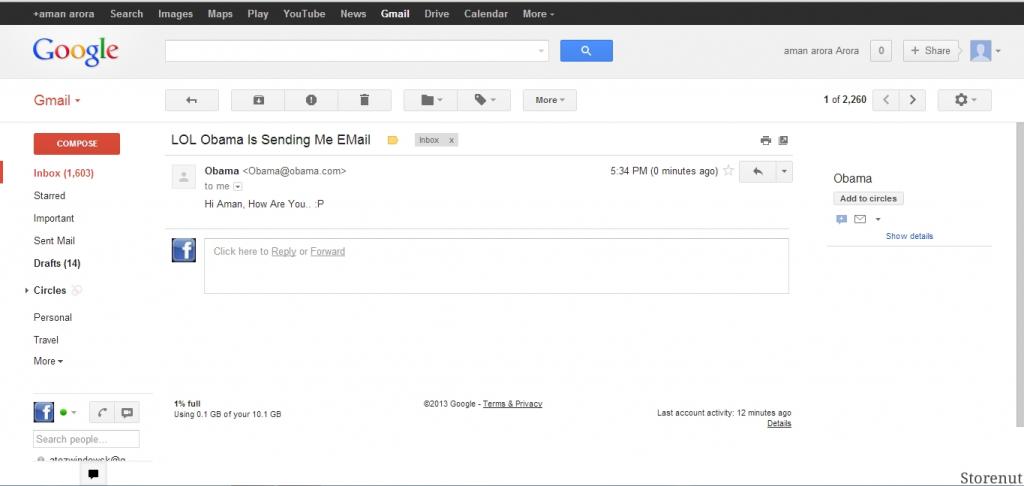Click the Forward link

(327, 251)
